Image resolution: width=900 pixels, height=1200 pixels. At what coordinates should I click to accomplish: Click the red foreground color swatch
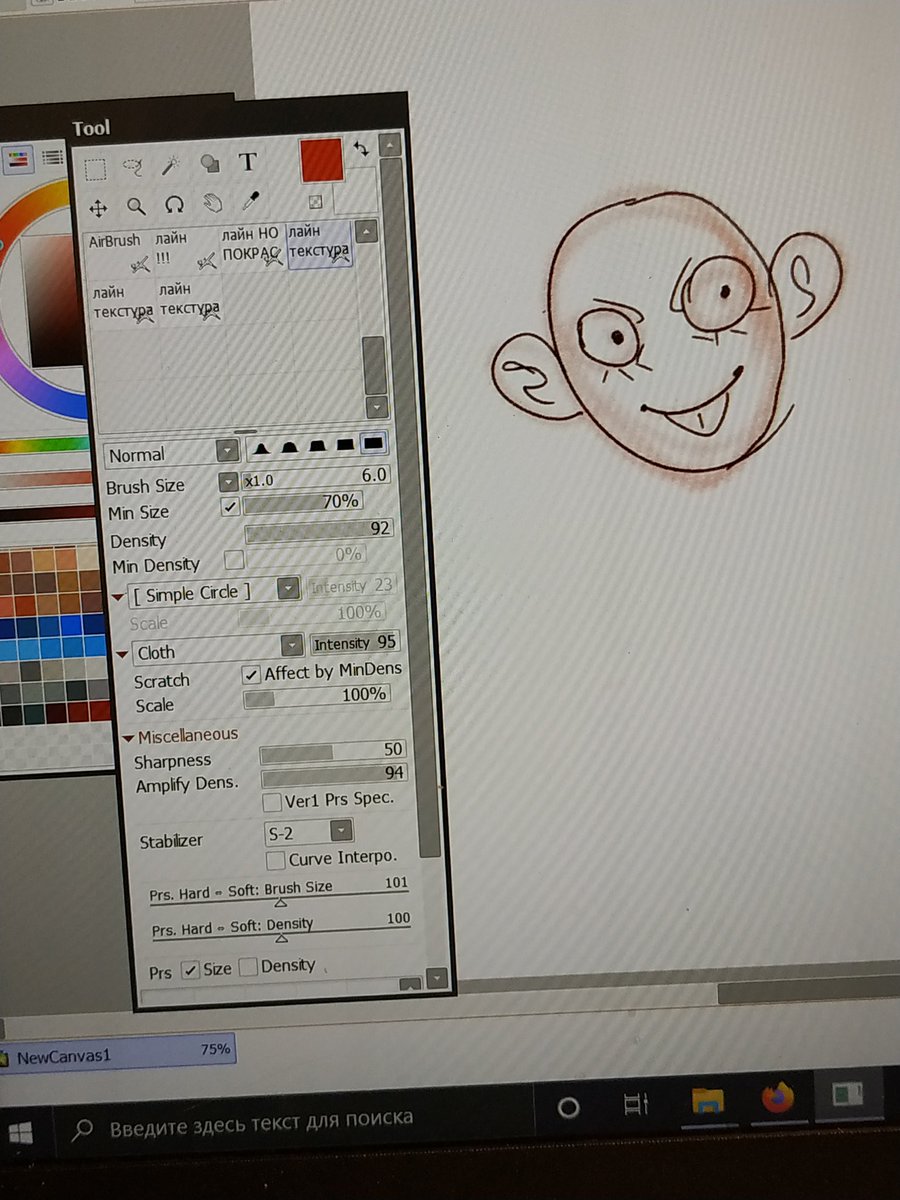tap(321, 160)
